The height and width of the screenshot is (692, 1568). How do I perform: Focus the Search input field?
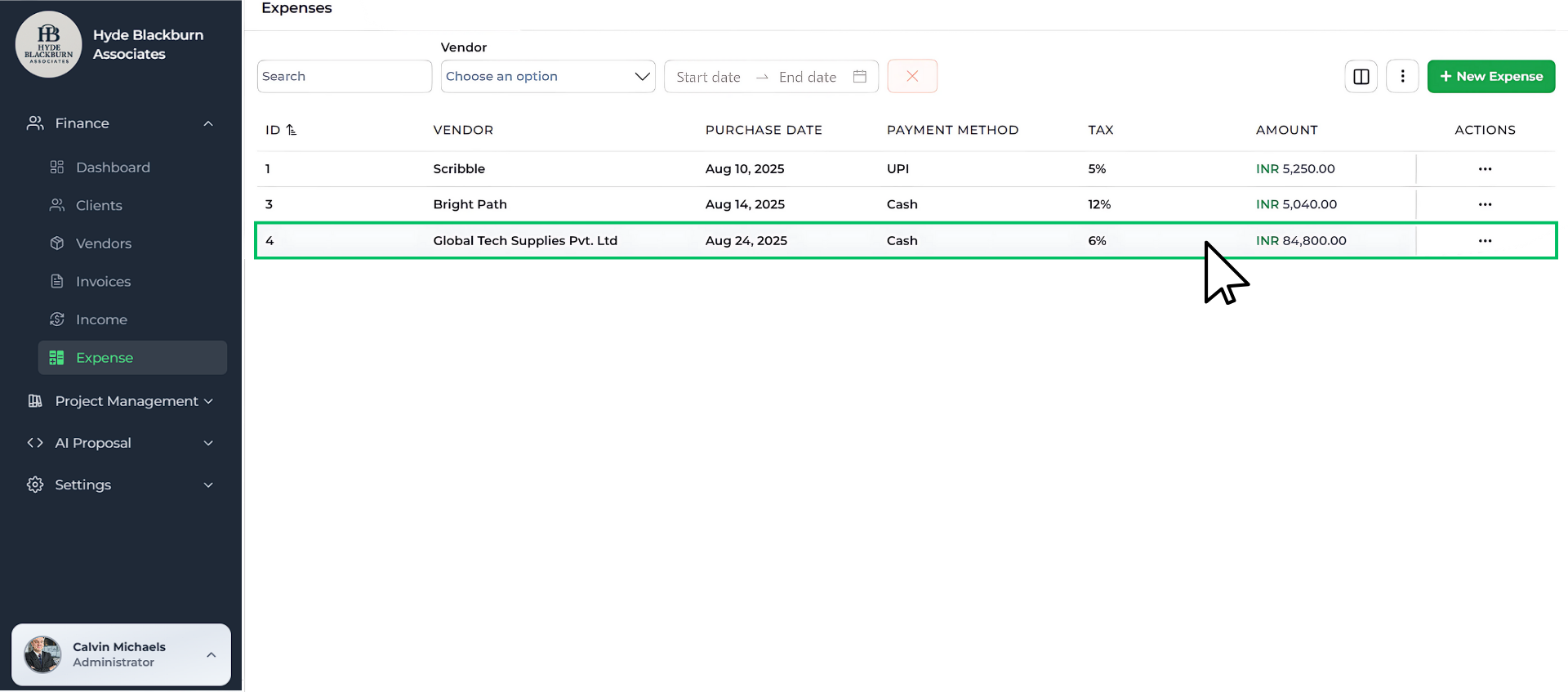(x=344, y=77)
